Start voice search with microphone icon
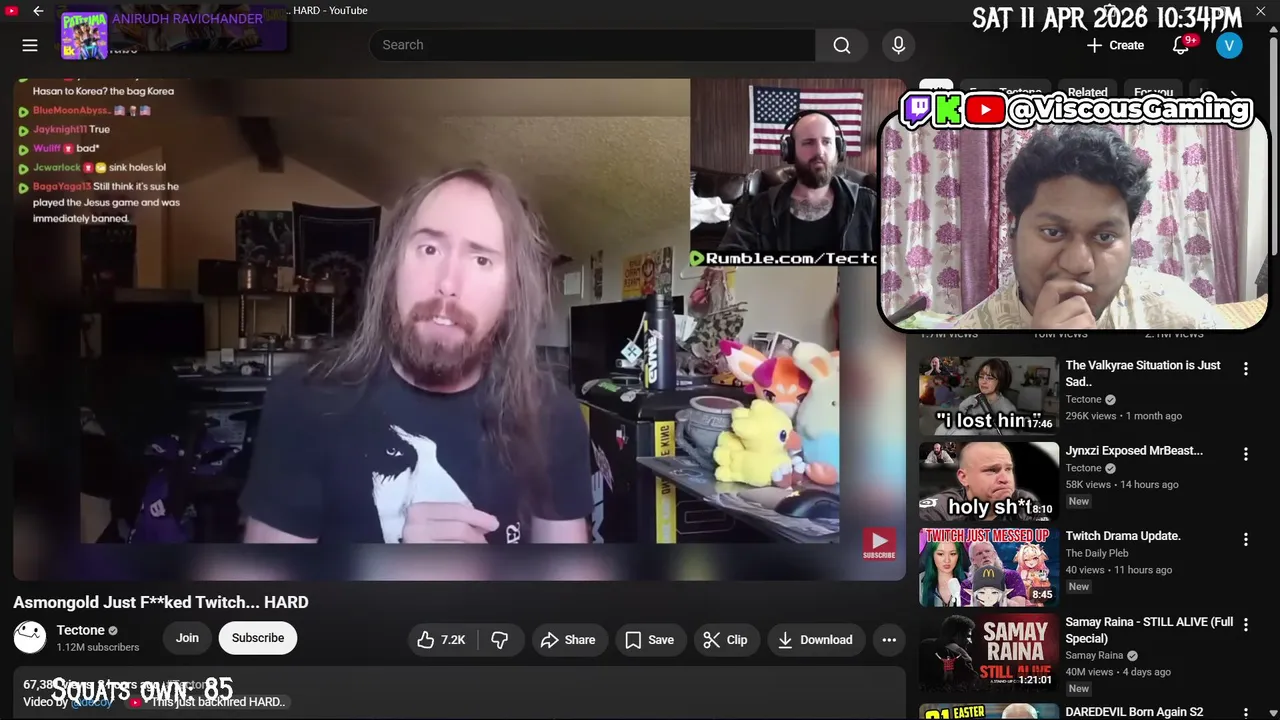Screen dimensions: 1280x720 (x=898, y=45)
